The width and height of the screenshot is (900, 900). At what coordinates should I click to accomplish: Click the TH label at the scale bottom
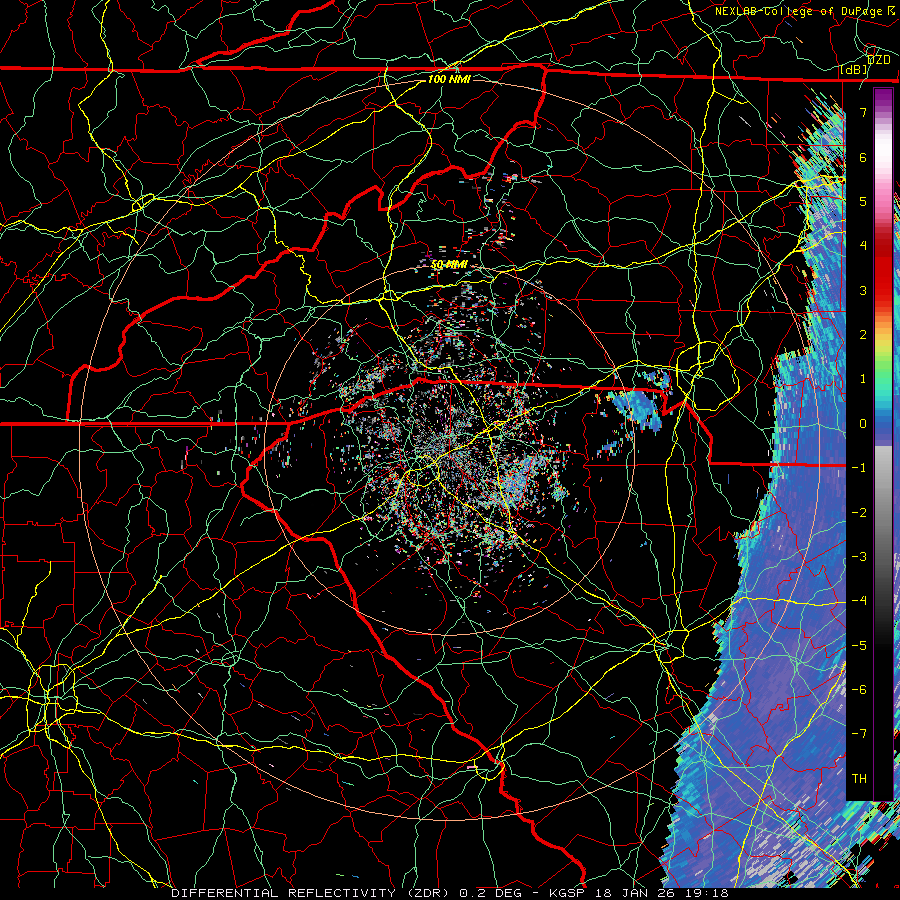[x=859, y=779]
